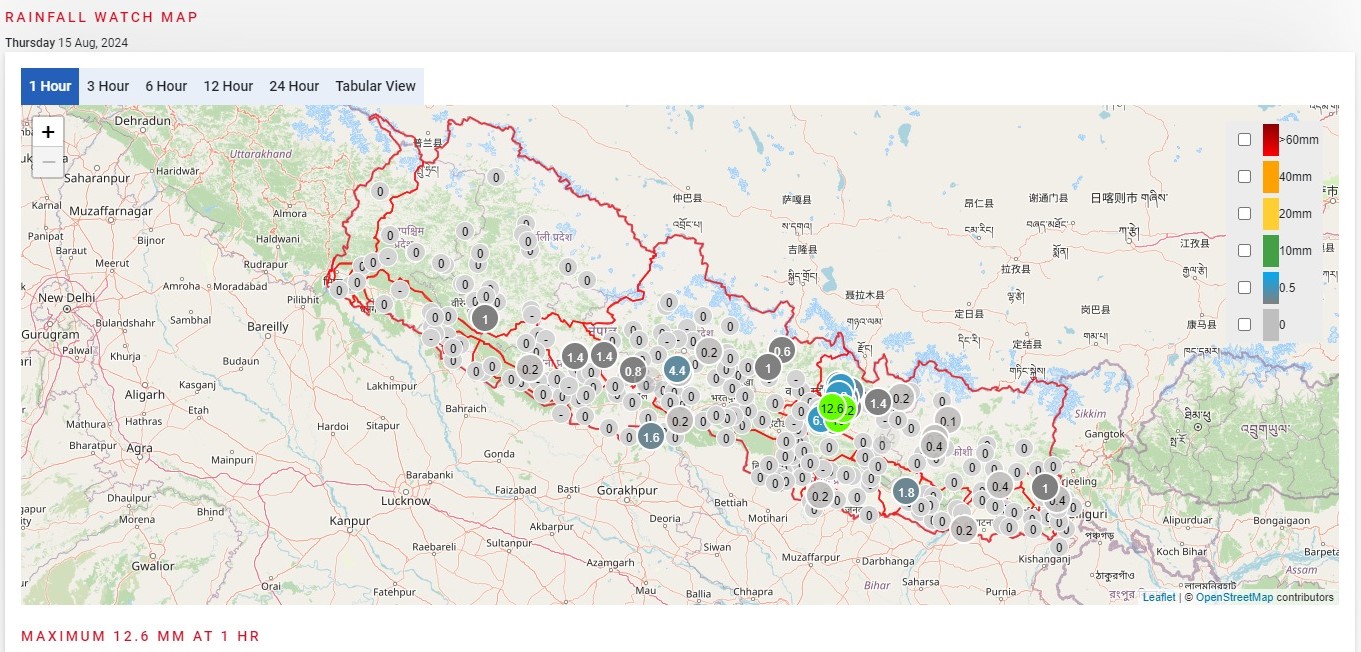Click the 1.6 rainfall station marker
The width and height of the screenshot is (1361, 652).
(651, 437)
